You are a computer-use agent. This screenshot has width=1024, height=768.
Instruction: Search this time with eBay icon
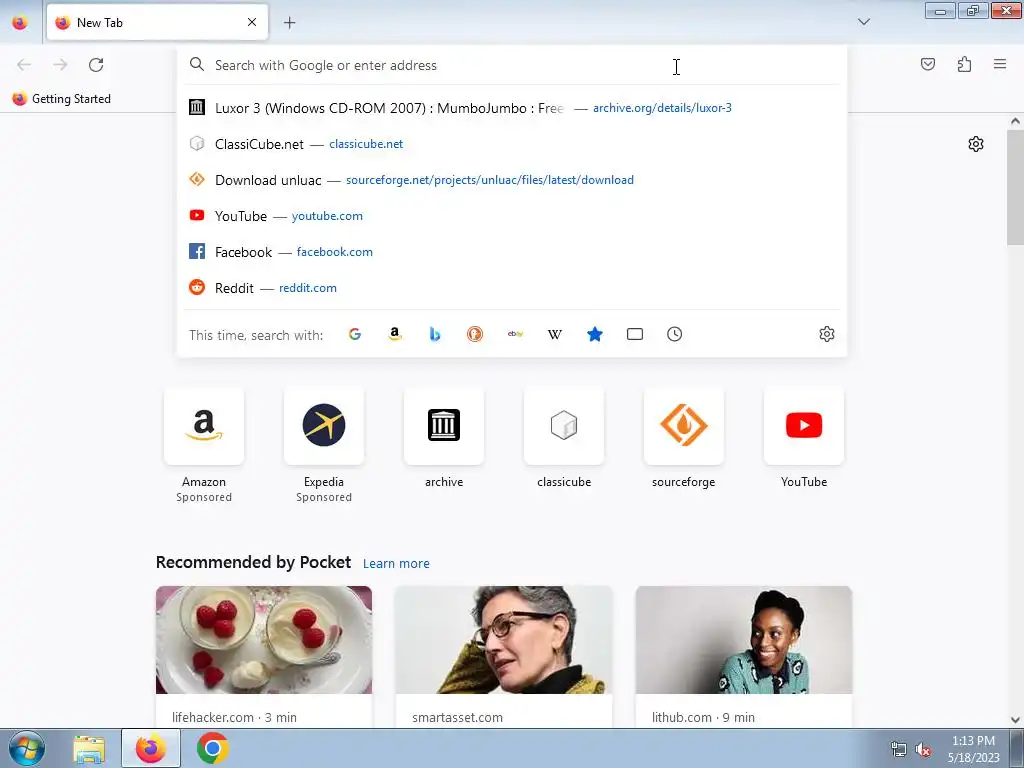click(515, 334)
